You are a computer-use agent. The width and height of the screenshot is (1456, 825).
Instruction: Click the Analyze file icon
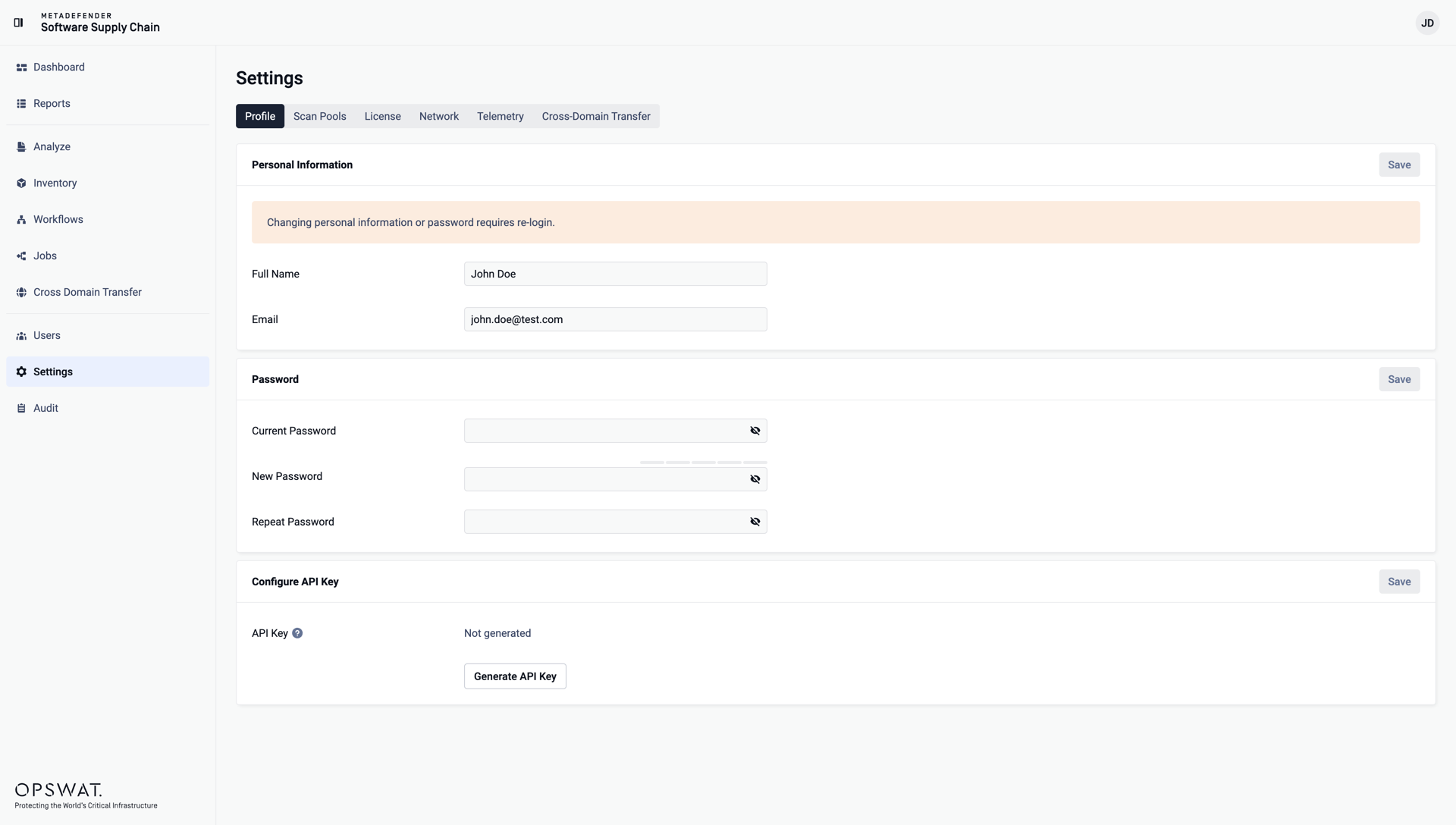(x=21, y=147)
